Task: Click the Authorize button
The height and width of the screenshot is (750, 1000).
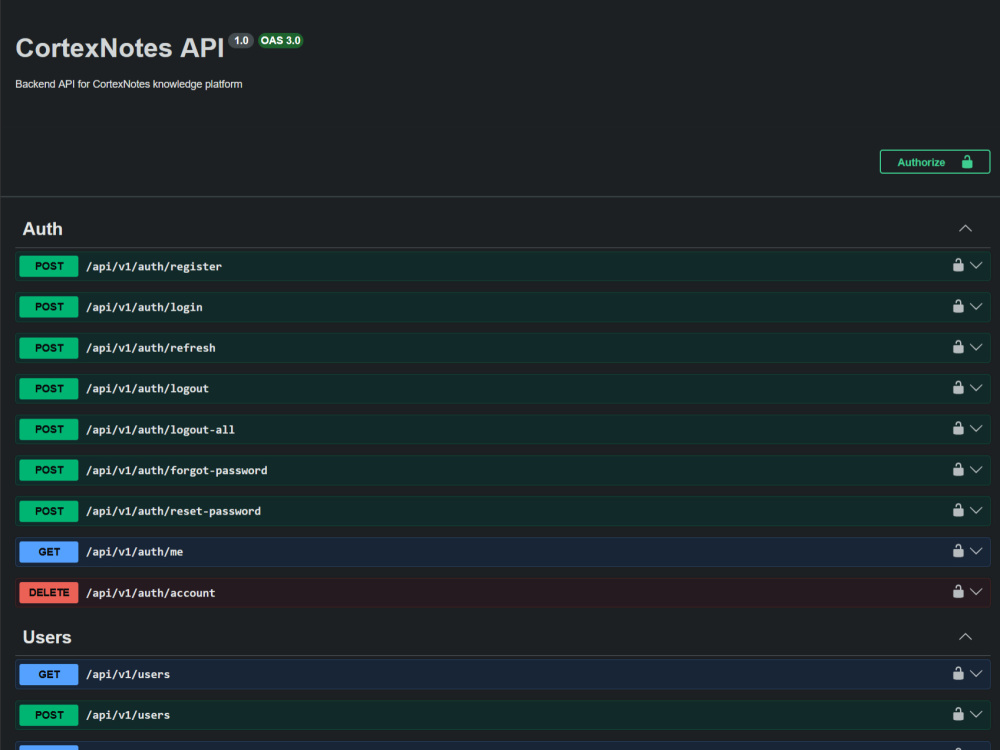Action: point(934,162)
